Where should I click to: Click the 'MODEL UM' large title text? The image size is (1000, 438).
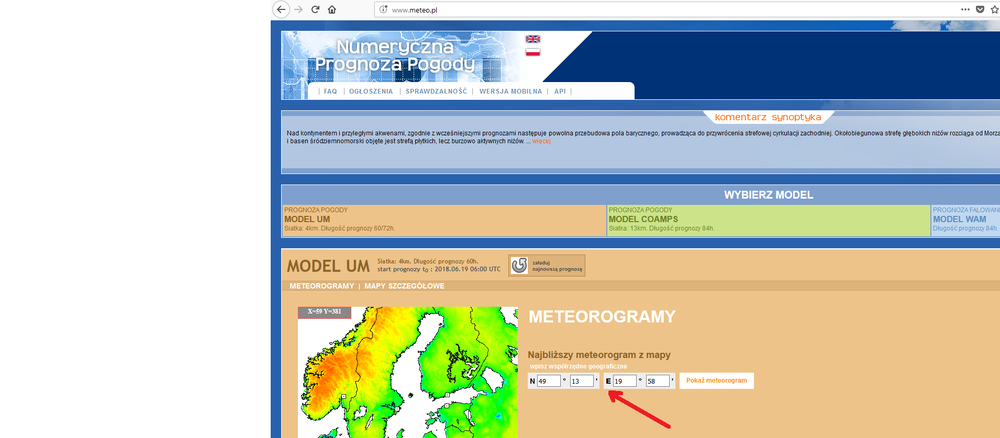point(328,266)
